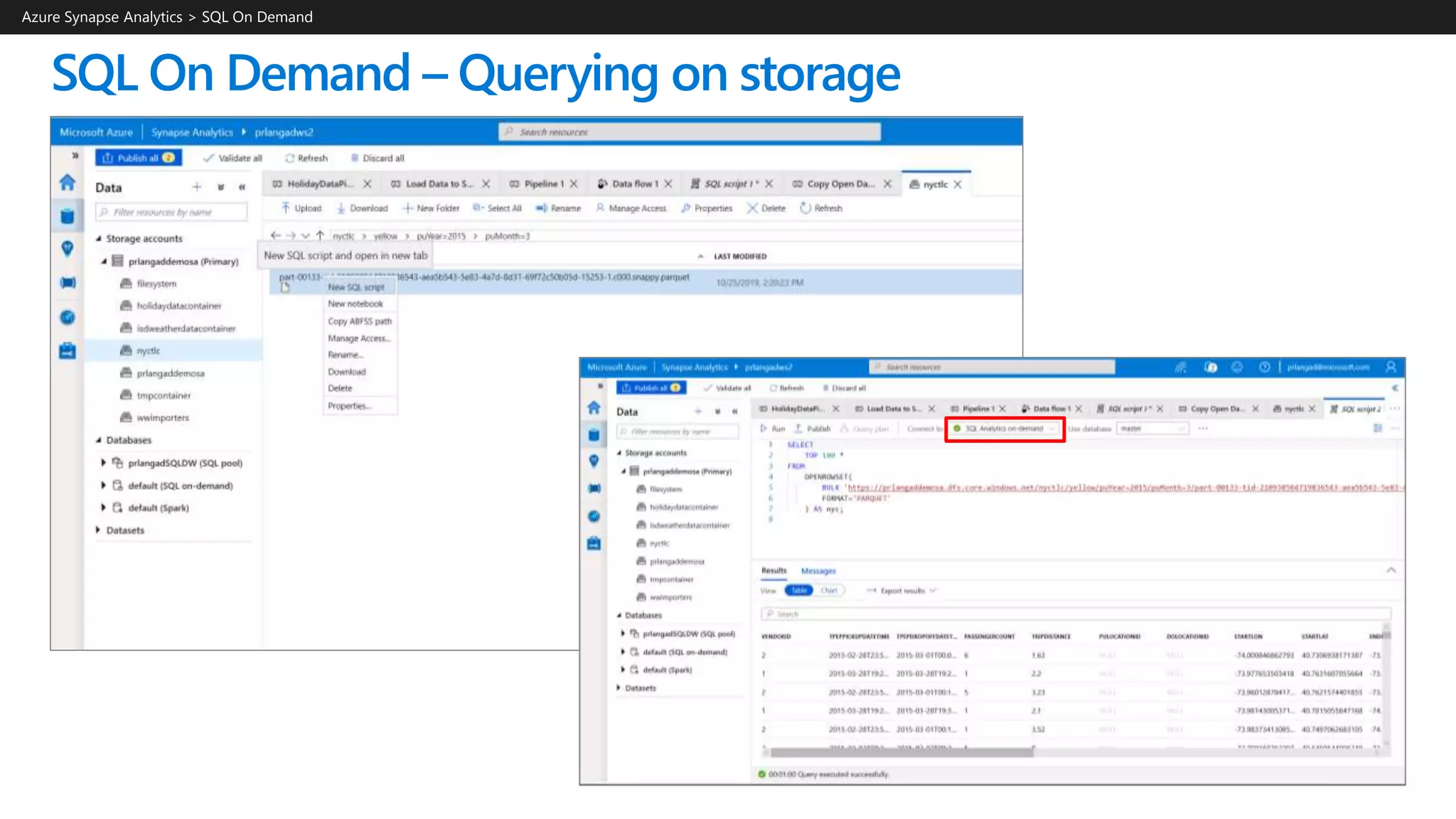Screen dimensions: 1456x819
Task: Expand prlangadSQLDW (SQL pool) in left screenshot
Action: click(x=104, y=463)
